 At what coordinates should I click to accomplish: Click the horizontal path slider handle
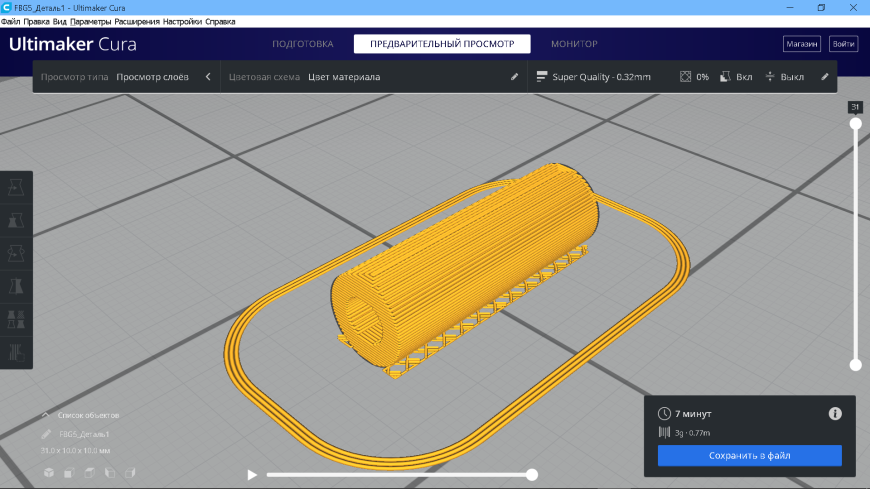[532, 475]
